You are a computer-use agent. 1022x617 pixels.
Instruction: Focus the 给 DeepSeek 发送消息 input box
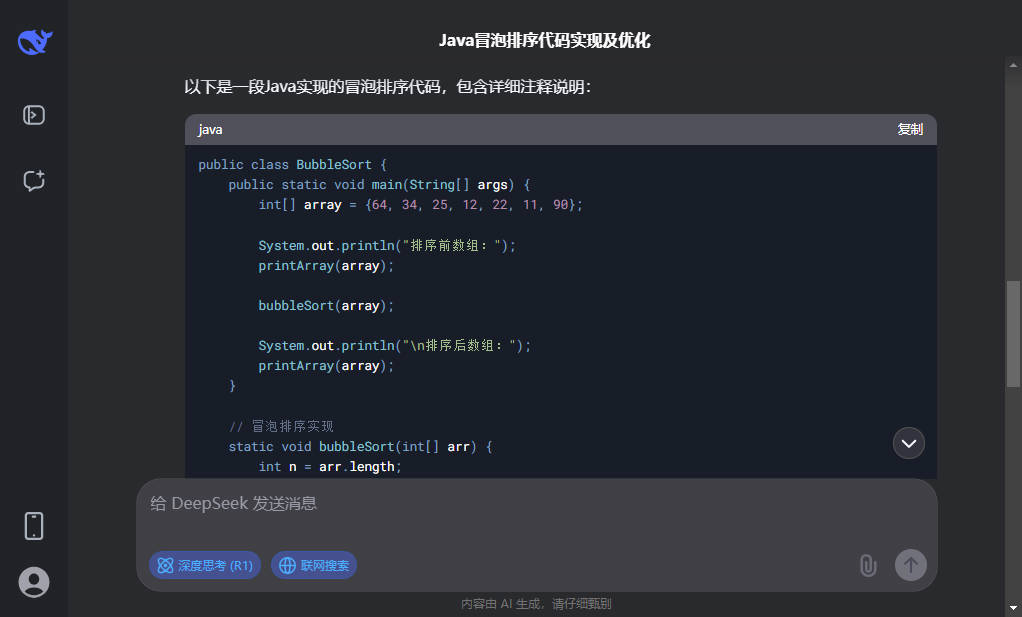(x=536, y=504)
